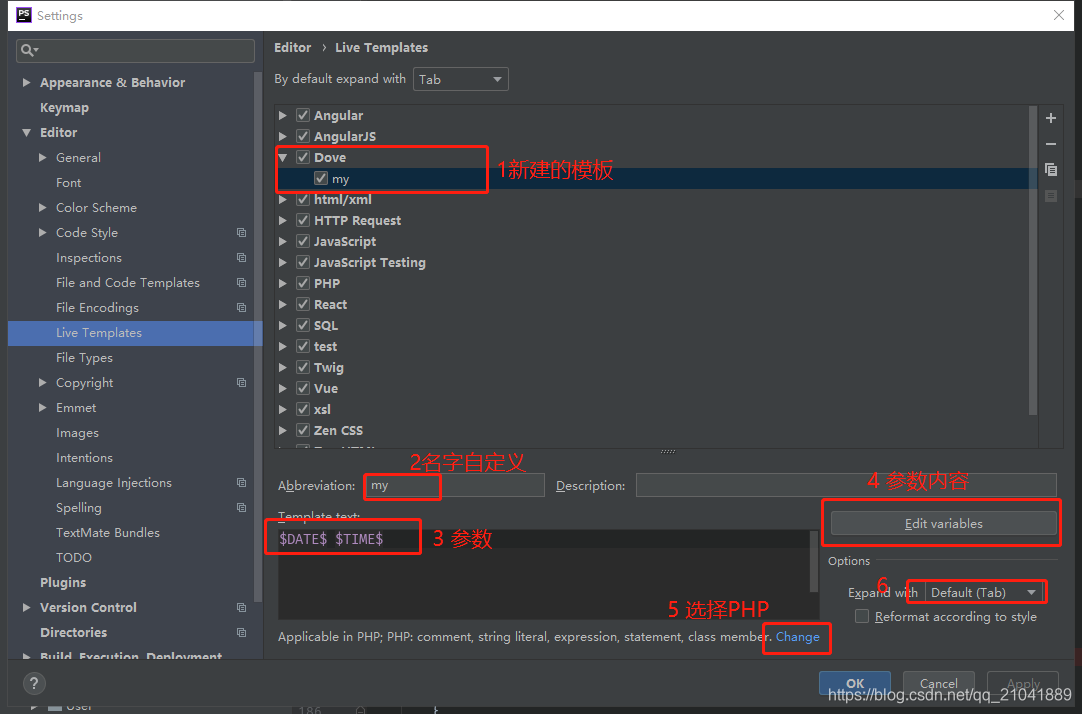This screenshot has height=714, width=1082.
Task: Collapse the Dove template group
Action: [283, 157]
